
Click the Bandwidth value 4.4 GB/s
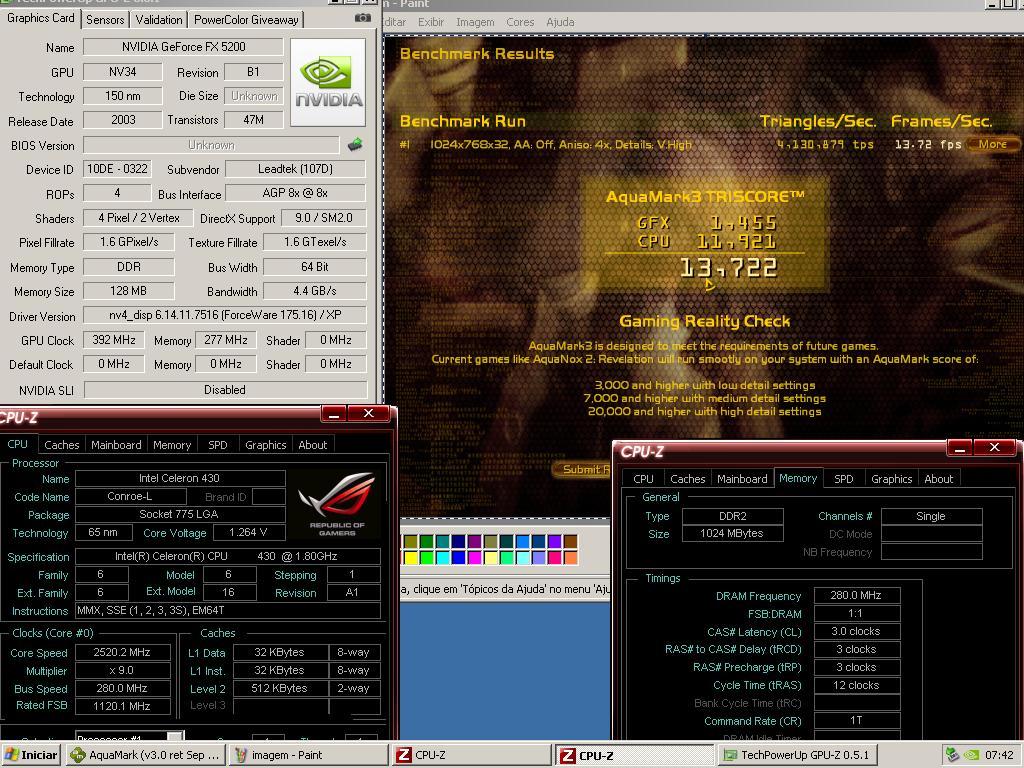pos(314,291)
